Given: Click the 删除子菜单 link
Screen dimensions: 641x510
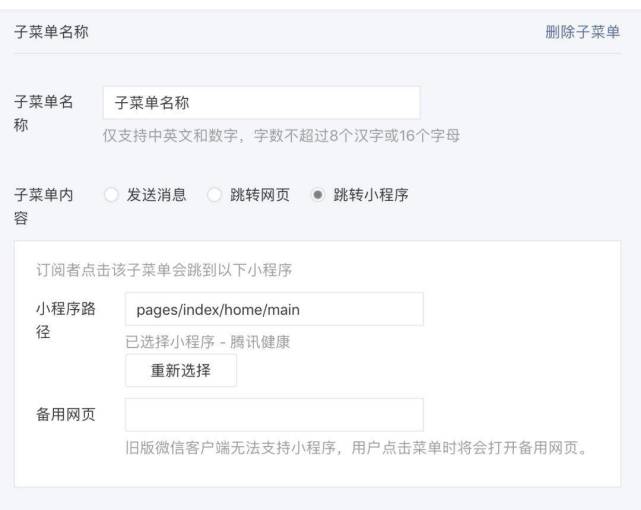Looking at the screenshot, I should (x=583, y=32).
